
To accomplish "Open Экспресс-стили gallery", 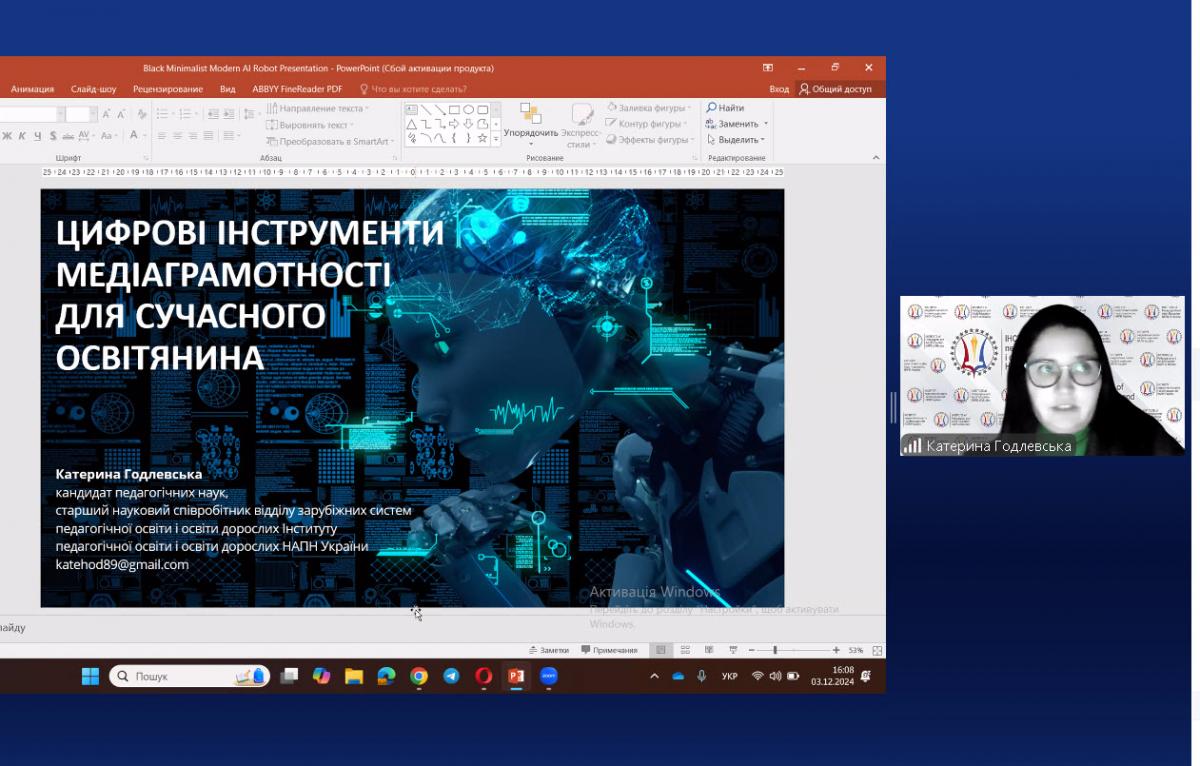I will (x=581, y=127).
